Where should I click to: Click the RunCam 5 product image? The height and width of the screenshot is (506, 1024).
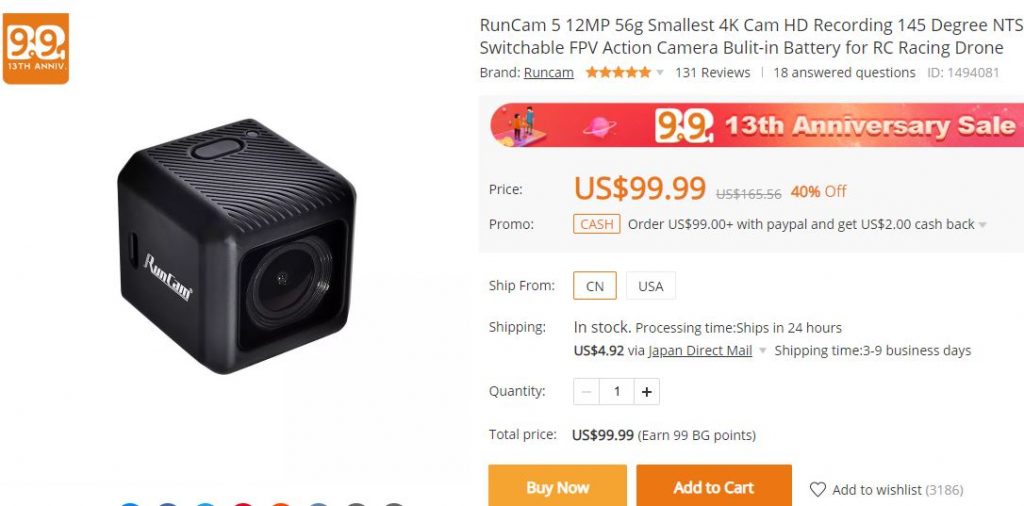[x=236, y=245]
